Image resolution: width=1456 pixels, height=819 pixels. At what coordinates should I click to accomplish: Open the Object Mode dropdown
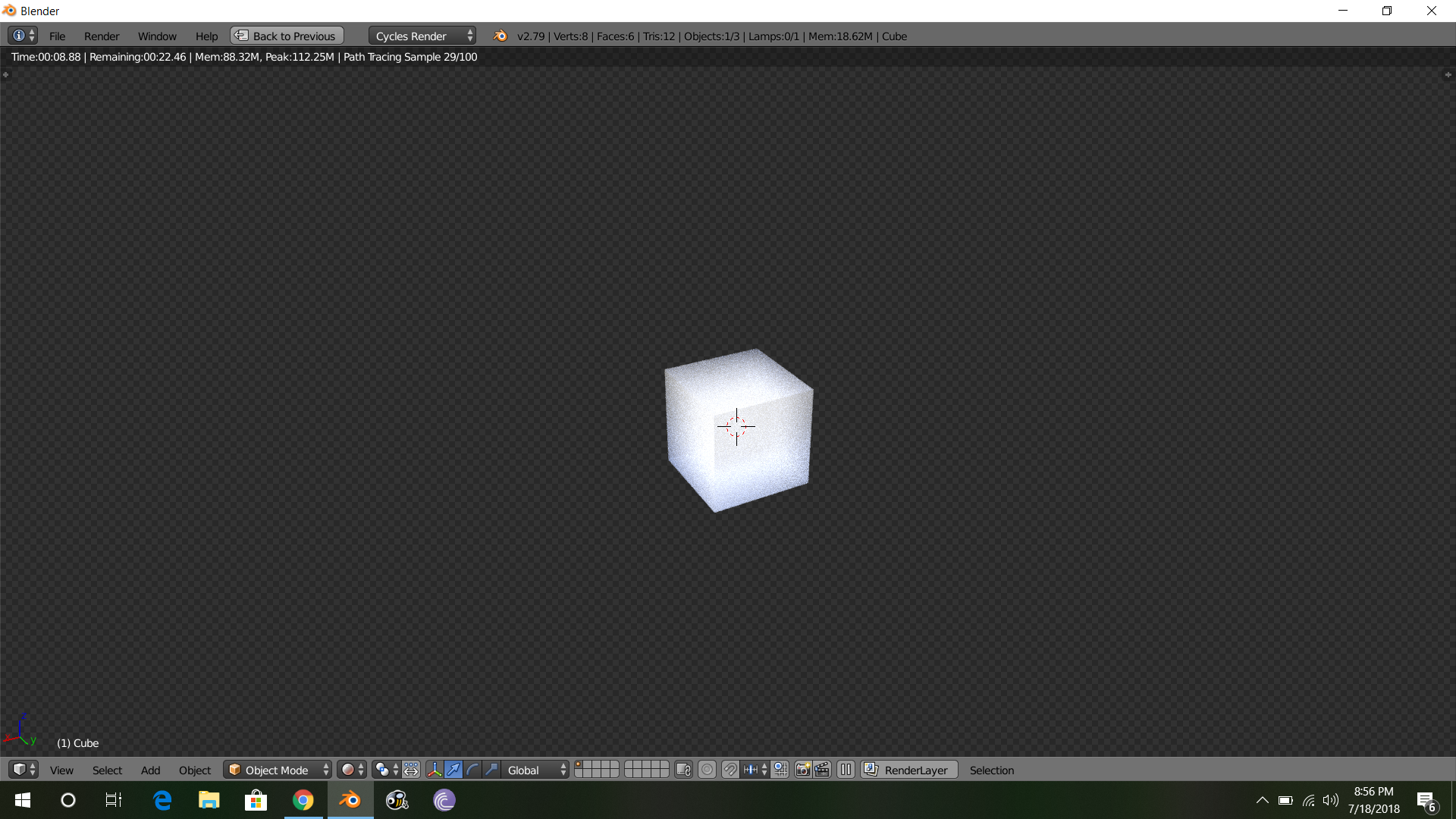[278, 770]
